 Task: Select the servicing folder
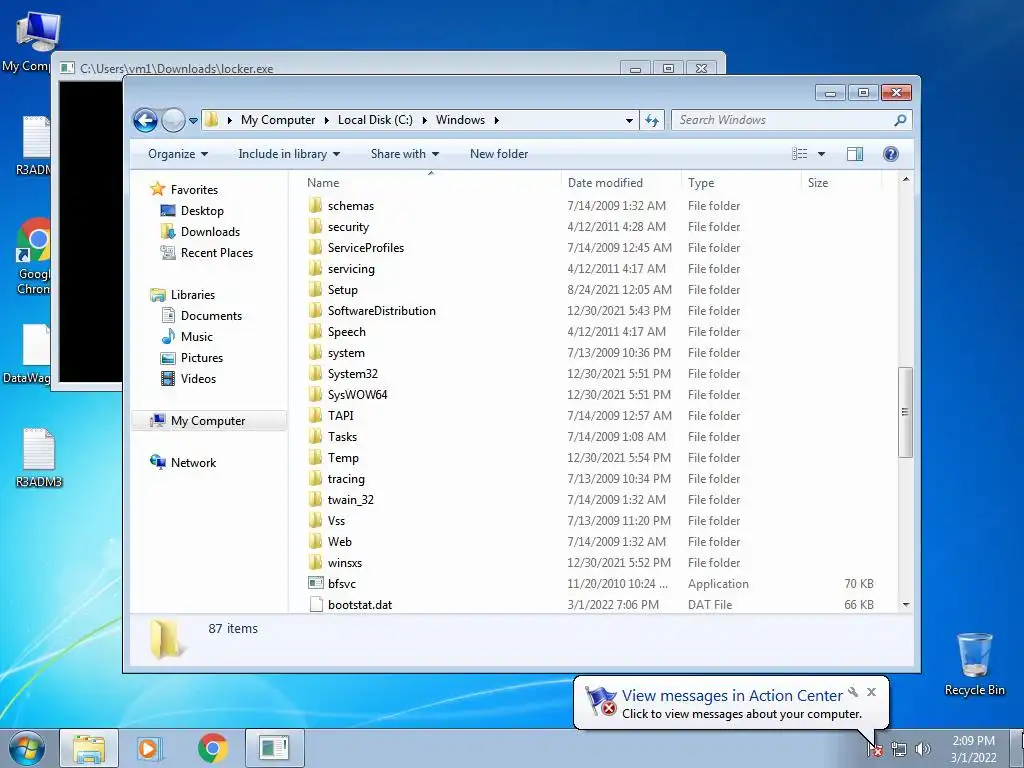(351, 269)
